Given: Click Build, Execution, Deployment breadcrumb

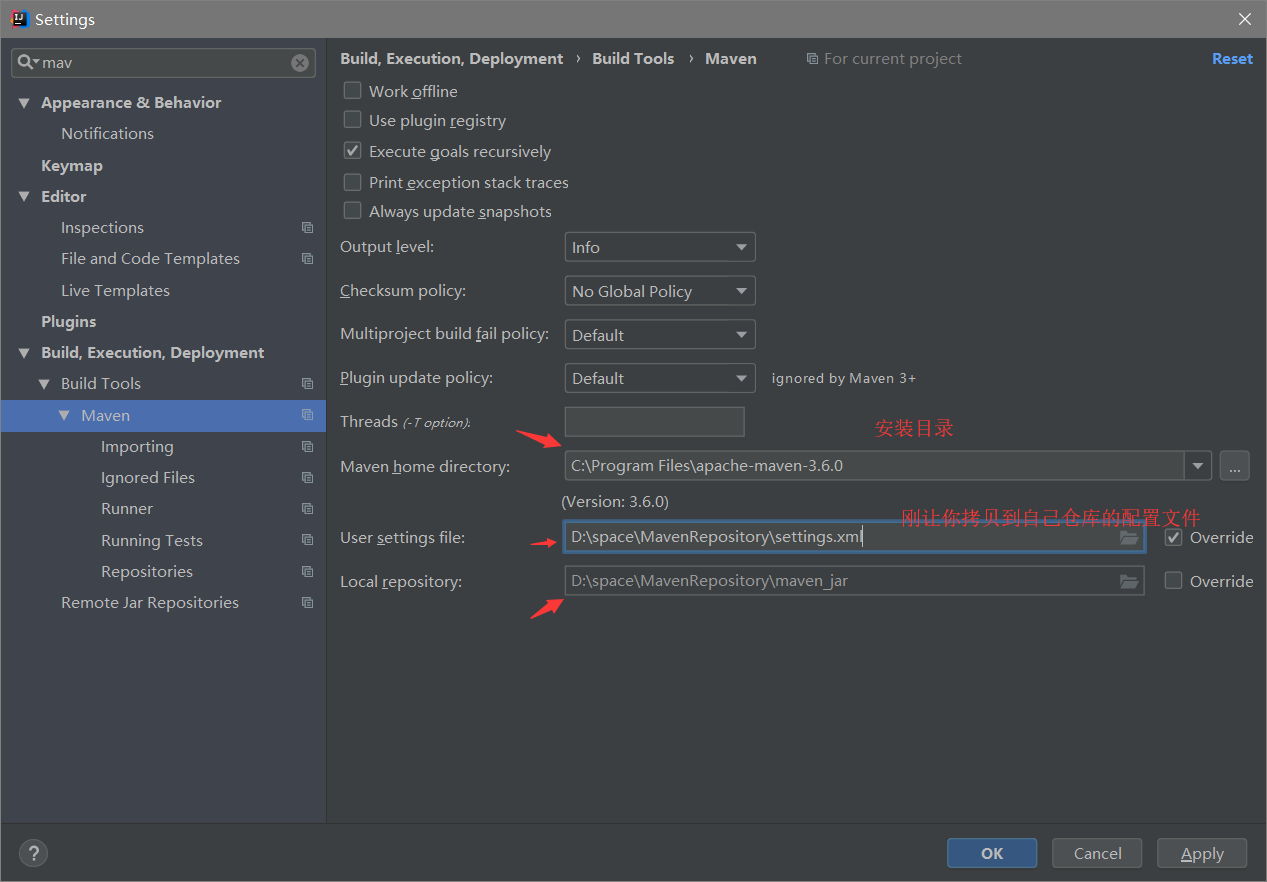Looking at the screenshot, I should 452,59.
